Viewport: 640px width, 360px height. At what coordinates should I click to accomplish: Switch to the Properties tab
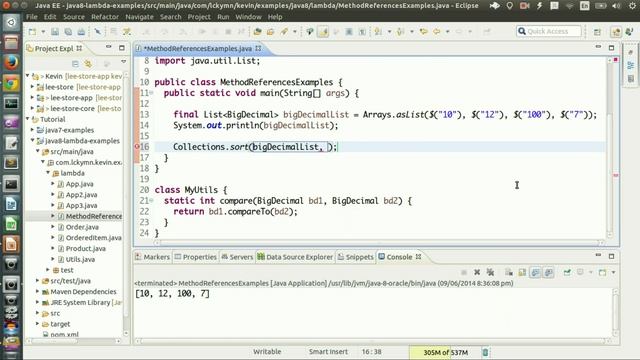[196, 257]
